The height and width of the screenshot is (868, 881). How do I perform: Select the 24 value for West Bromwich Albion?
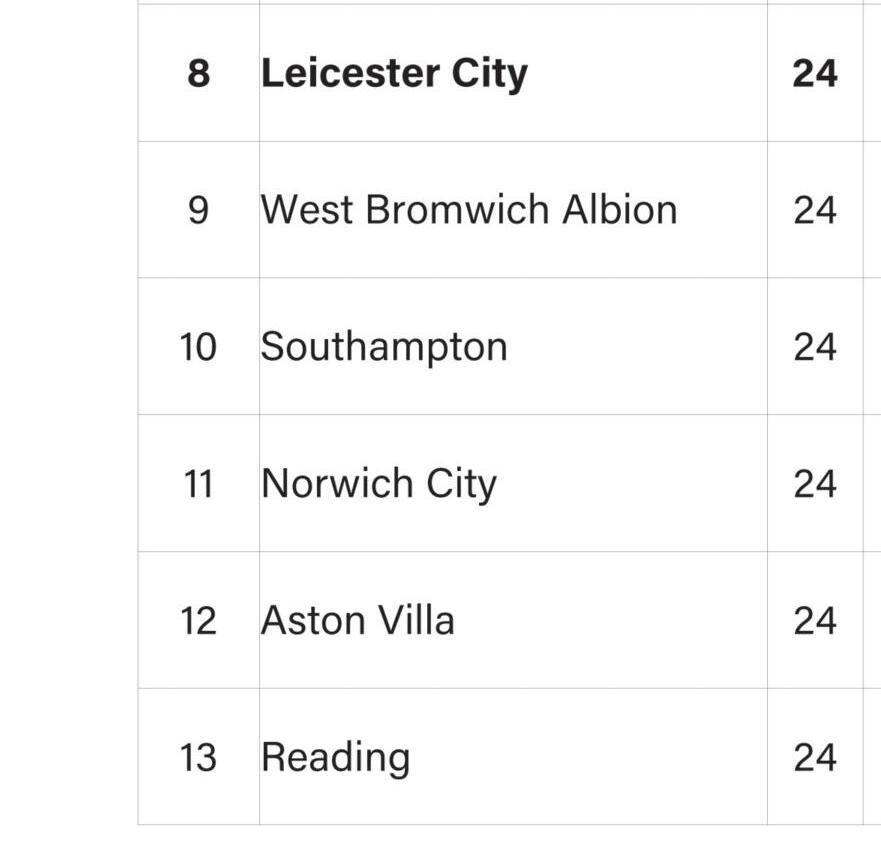click(x=814, y=210)
